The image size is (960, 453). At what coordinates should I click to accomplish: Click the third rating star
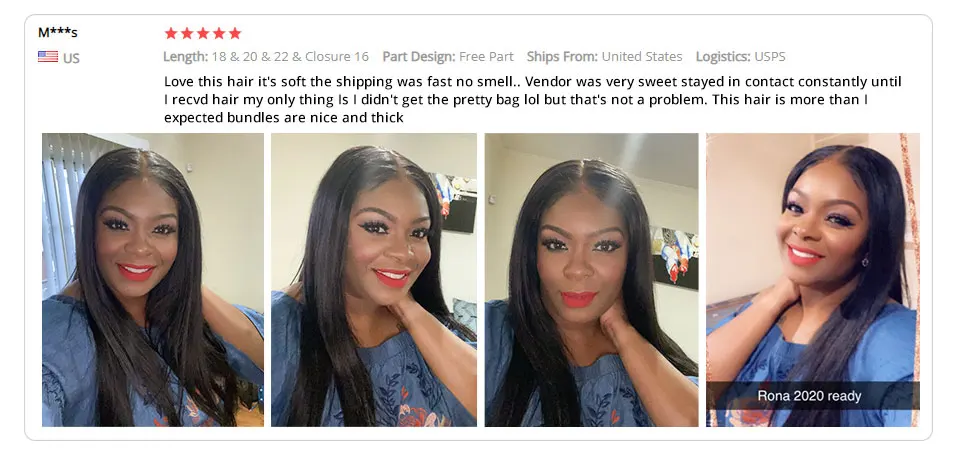coord(203,33)
